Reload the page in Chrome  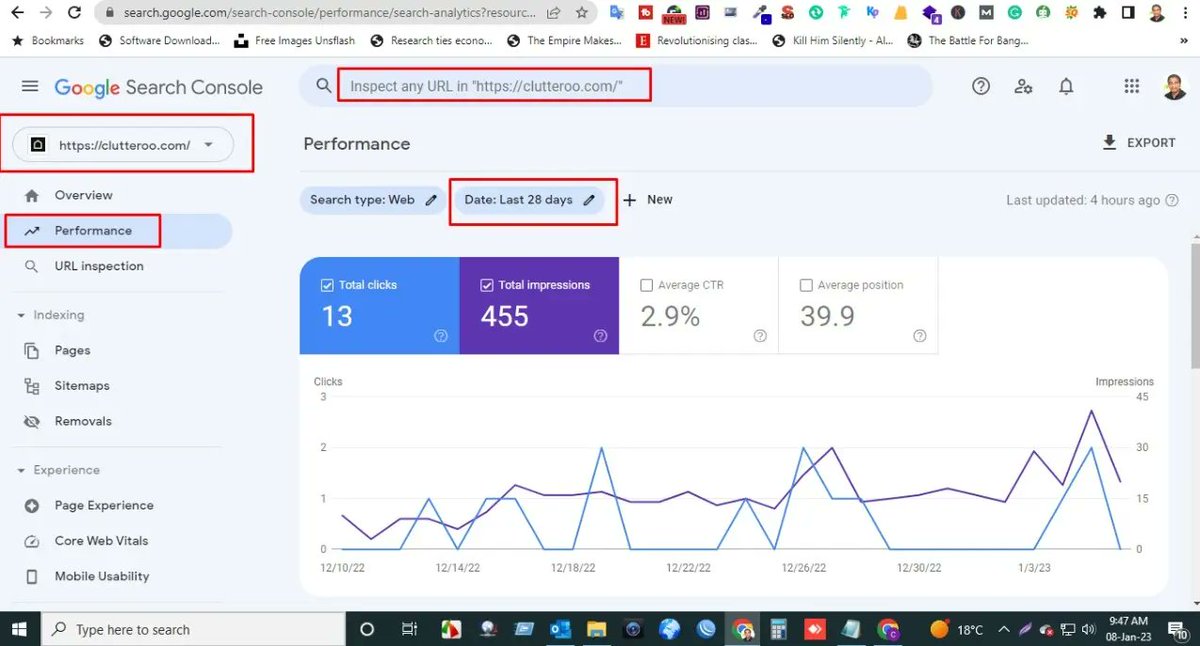tap(73, 13)
